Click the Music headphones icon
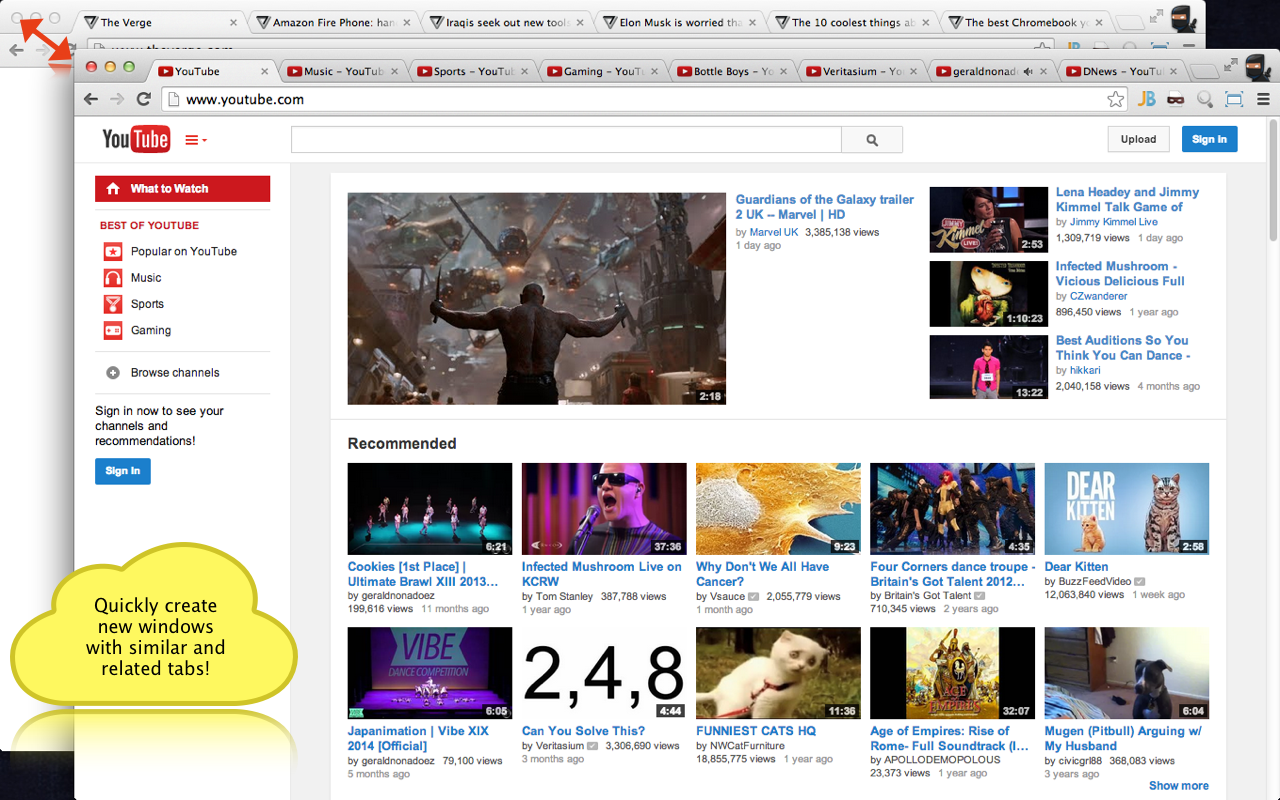 point(113,277)
